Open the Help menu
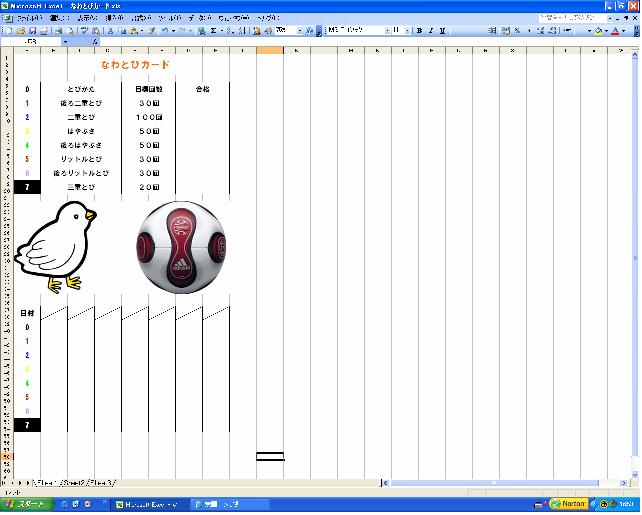The height and width of the screenshot is (515, 642). [x=268, y=18]
